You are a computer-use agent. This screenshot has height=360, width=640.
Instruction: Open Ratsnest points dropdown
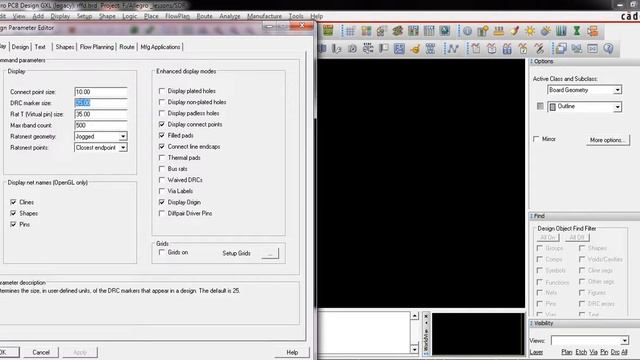[x=123, y=147]
